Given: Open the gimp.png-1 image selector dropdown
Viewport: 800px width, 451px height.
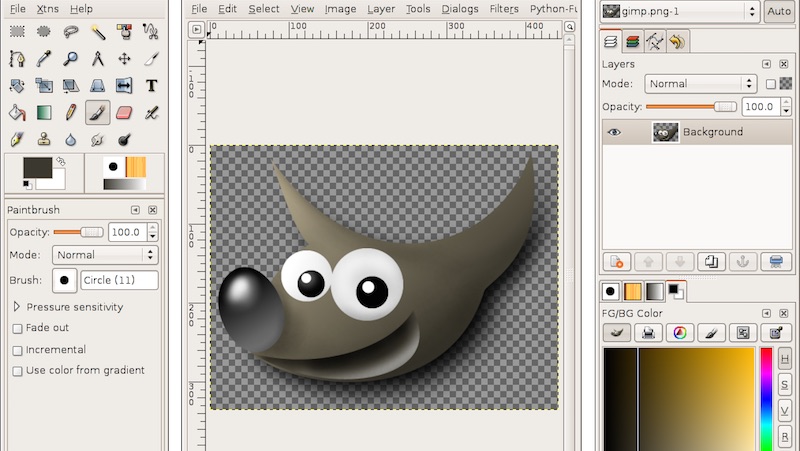Looking at the screenshot, I should pos(679,11).
